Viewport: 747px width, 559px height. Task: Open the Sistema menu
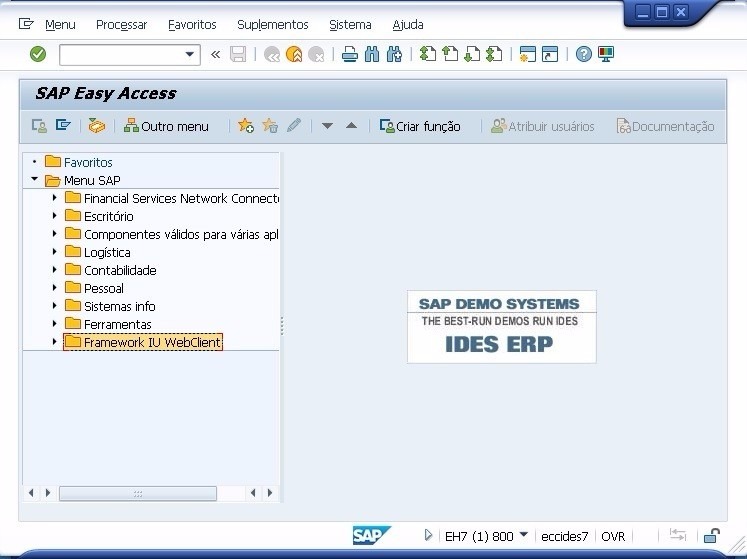point(350,24)
